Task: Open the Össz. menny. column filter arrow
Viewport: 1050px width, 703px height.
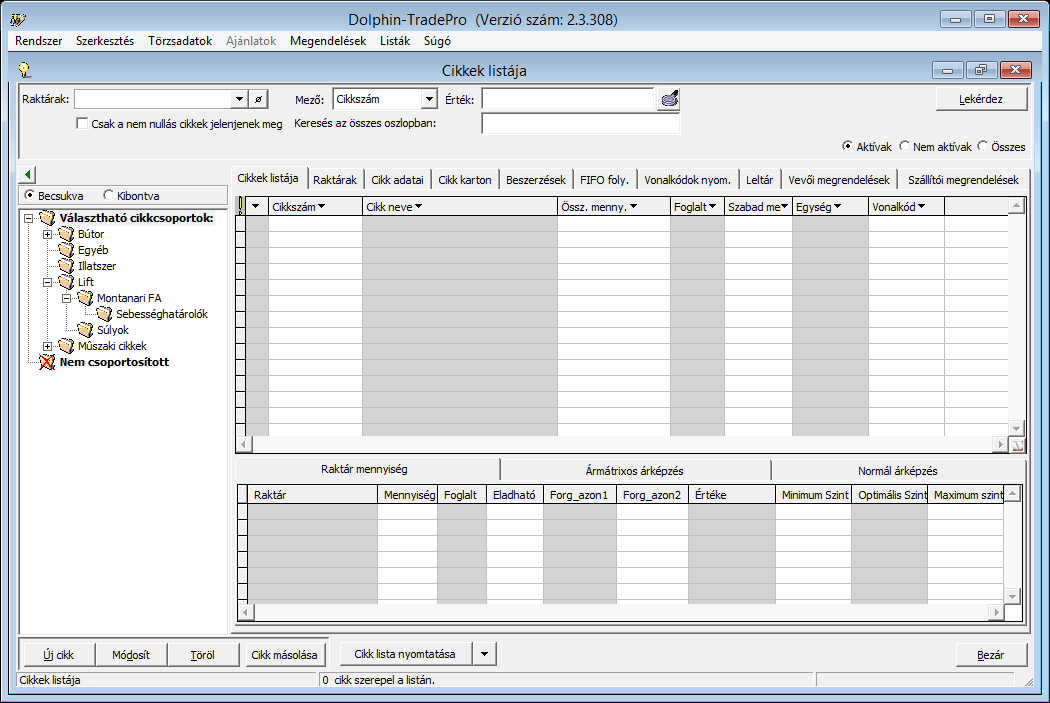Action: 633,207
